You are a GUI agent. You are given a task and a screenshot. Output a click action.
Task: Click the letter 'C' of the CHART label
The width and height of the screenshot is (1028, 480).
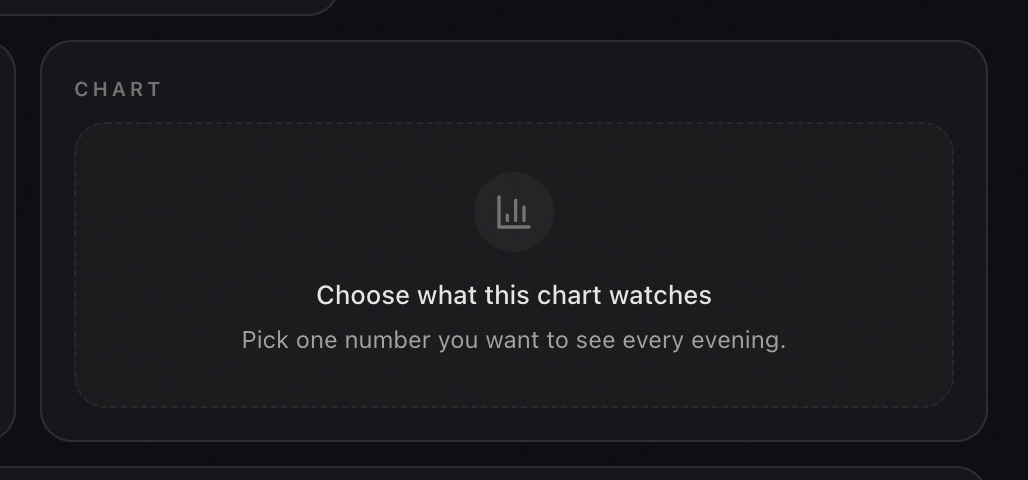coord(81,89)
